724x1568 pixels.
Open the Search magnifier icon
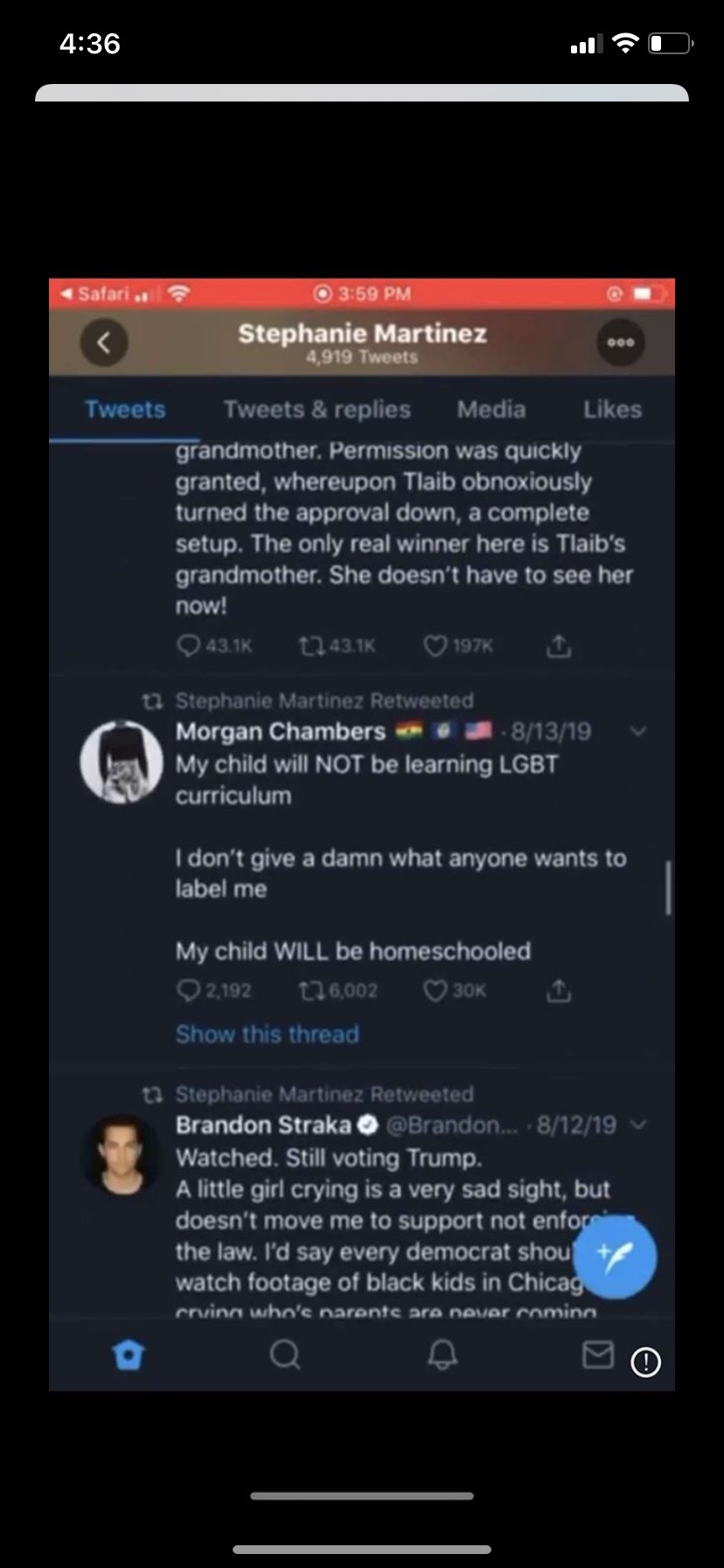coord(284,1355)
